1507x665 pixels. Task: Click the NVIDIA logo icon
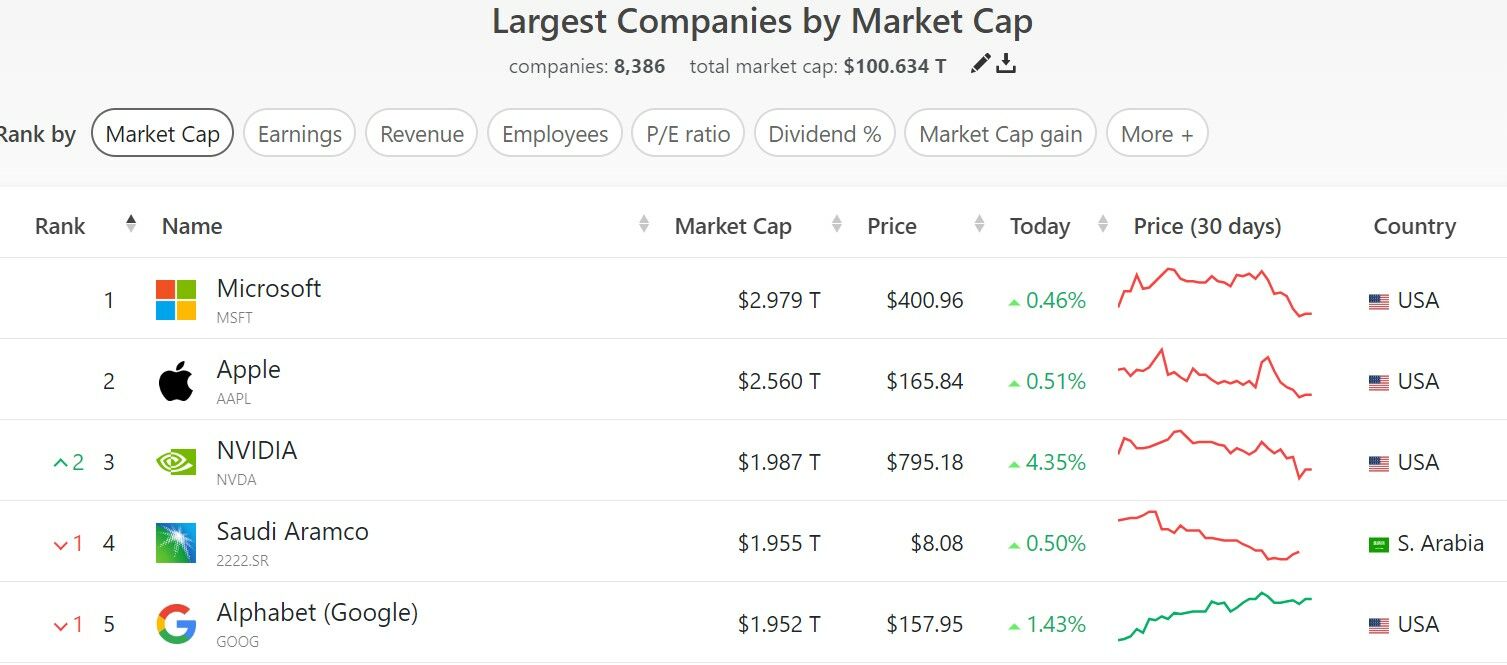pyautogui.click(x=176, y=462)
